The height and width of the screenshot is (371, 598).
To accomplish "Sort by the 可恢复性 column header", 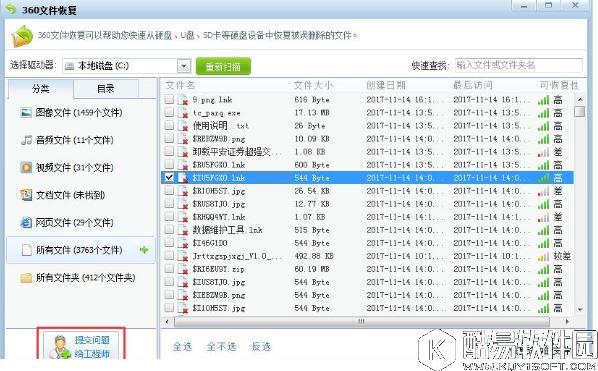I will (559, 85).
